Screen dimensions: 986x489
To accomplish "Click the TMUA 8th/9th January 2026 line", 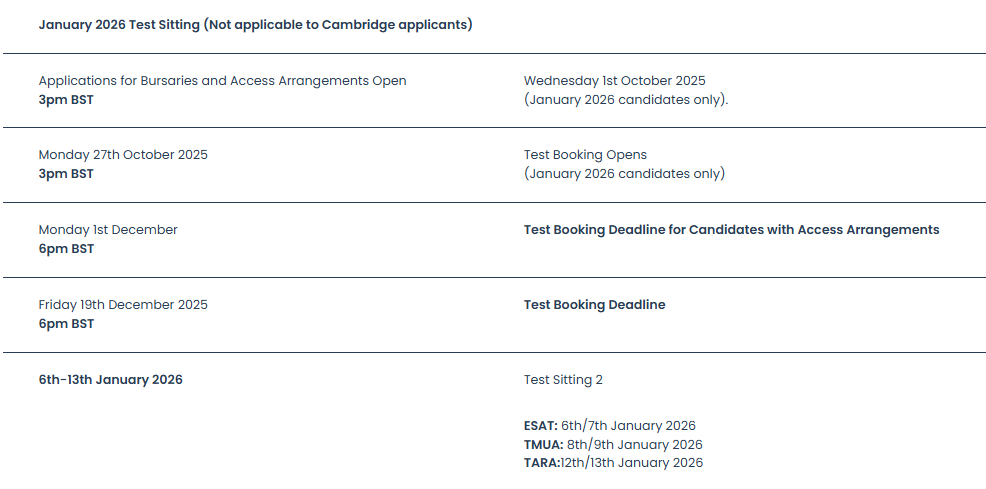I will click(612, 444).
